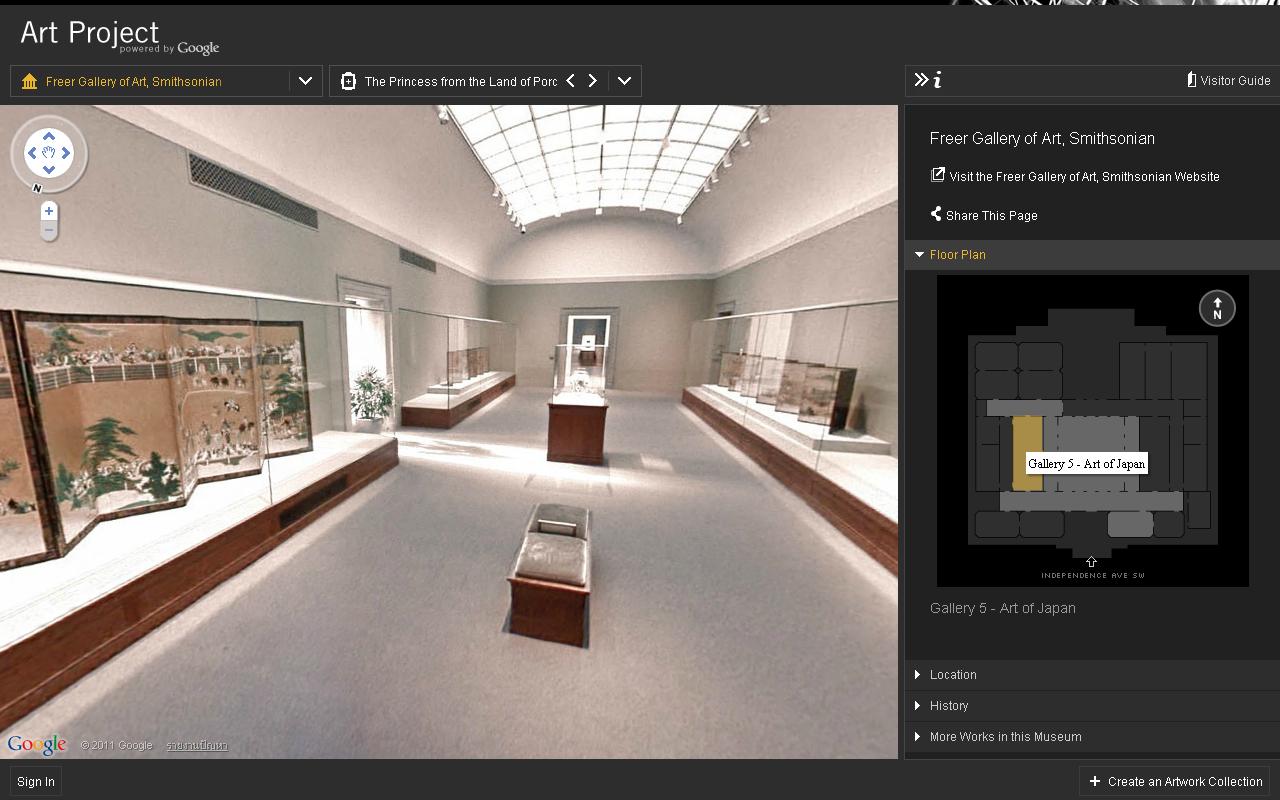Click the information i icon
Image resolution: width=1280 pixels, height=800 pixels.
click(x=937, y=80)
